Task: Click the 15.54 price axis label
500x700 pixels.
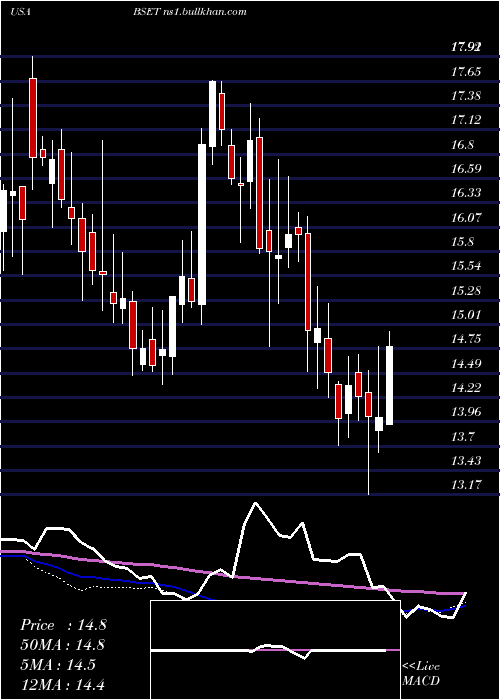Action: [466, 266]
